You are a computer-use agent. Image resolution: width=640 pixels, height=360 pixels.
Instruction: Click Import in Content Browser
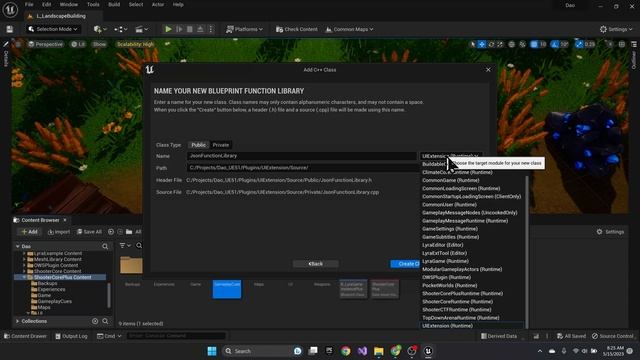pos(59,232)
